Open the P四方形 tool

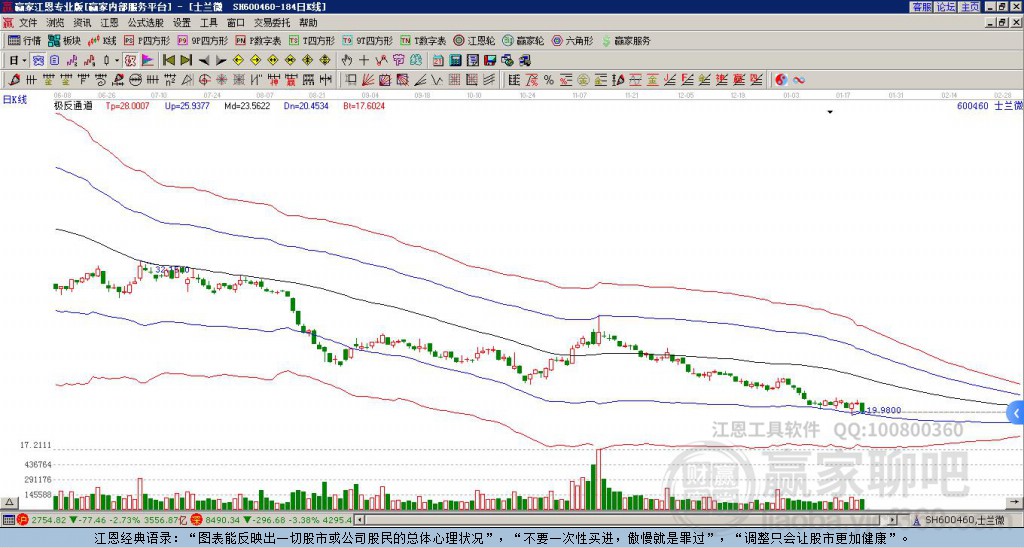point(147,40)
